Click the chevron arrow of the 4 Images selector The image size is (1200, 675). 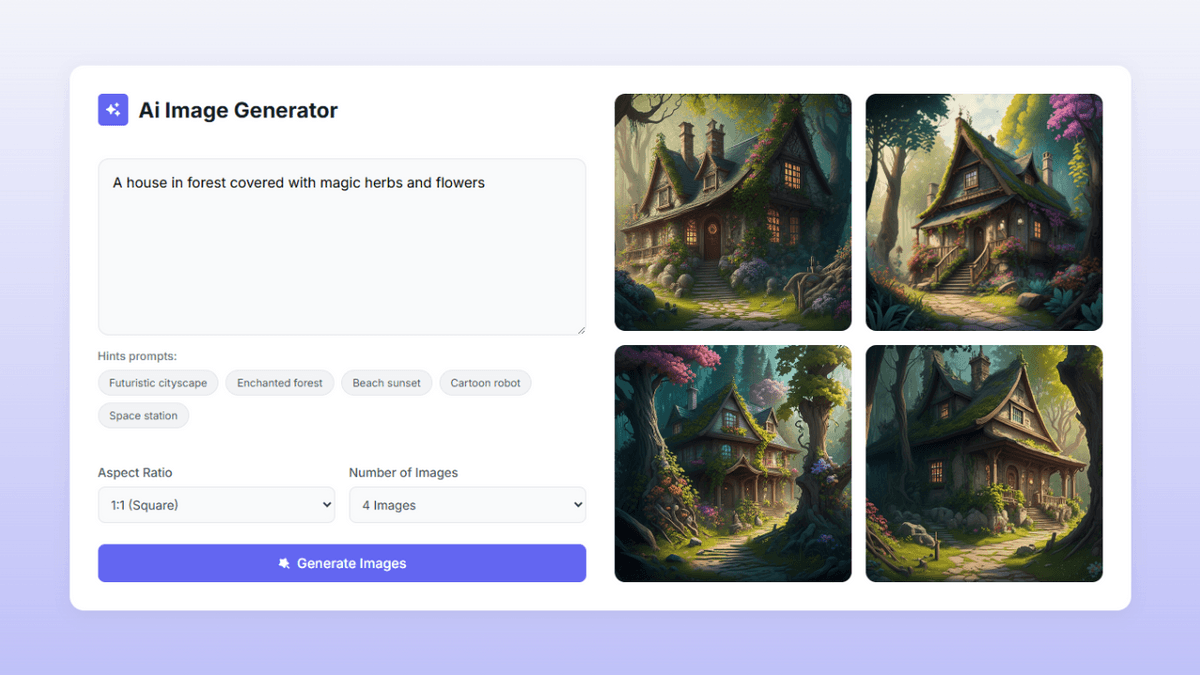click(577, 505)
